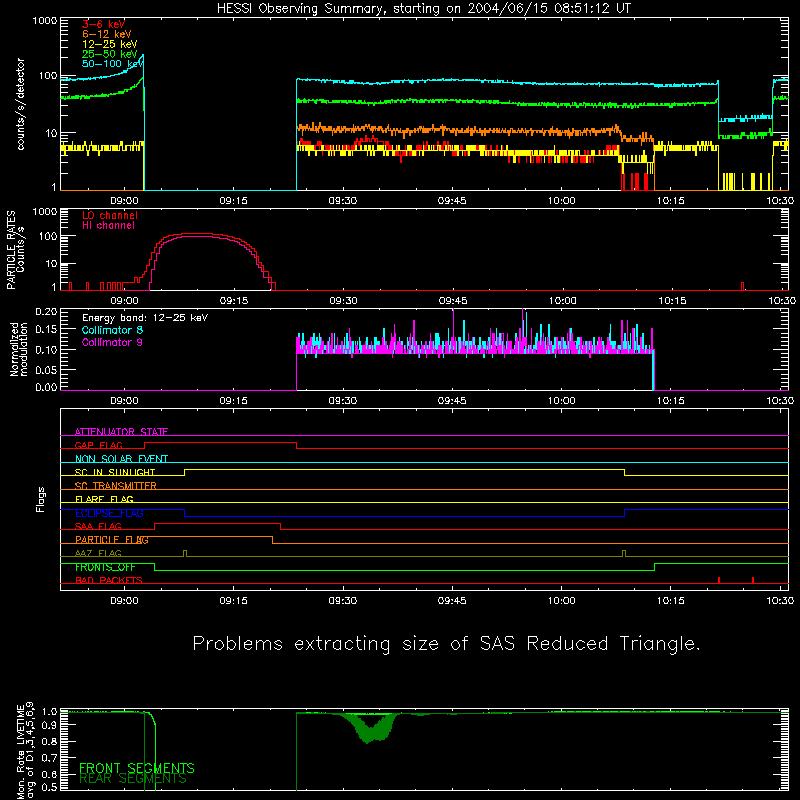Click the LO channel legend label
800x800 pixels.
[x=110, y=215]
